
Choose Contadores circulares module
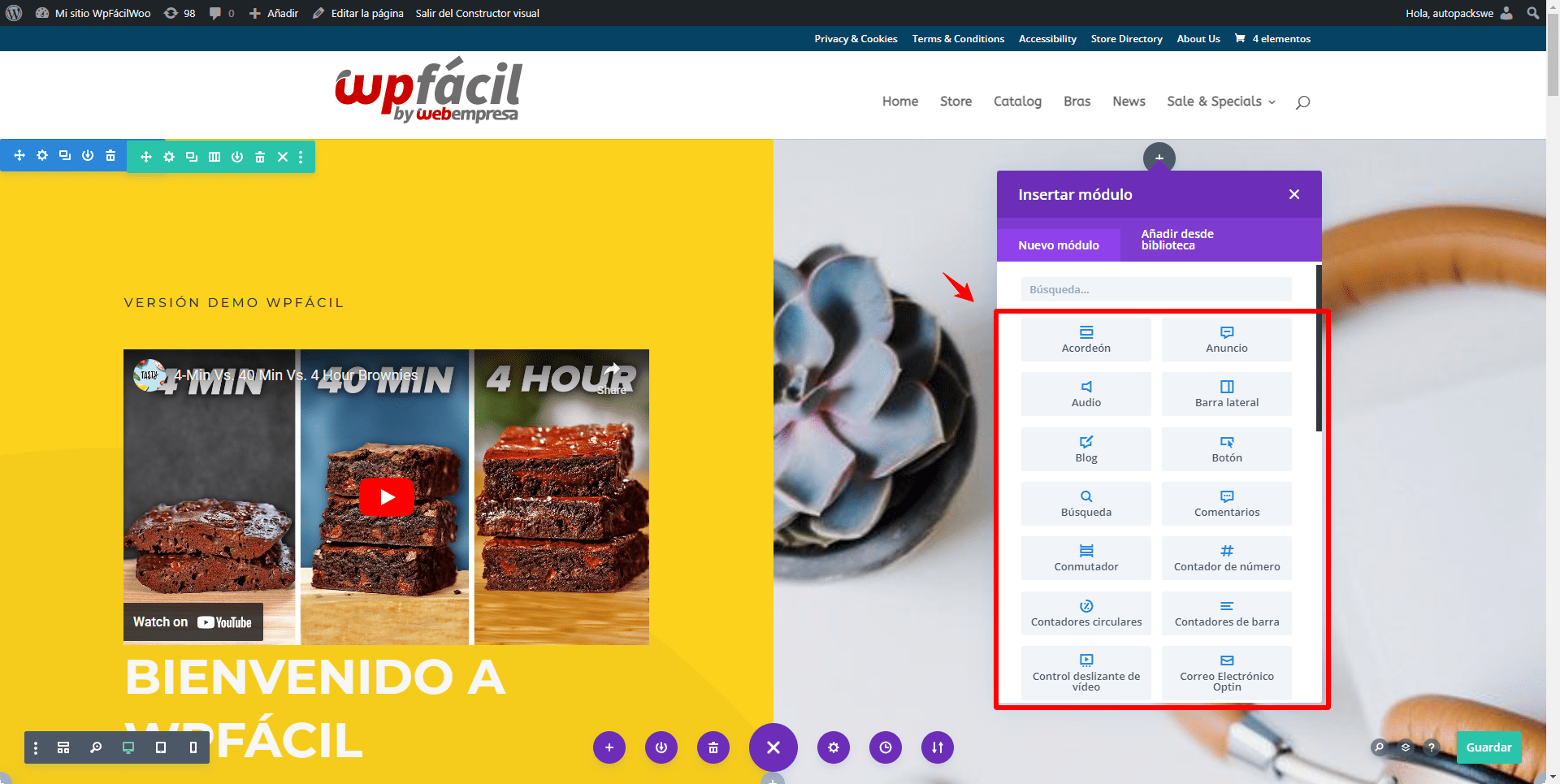tap(1085, 613)
